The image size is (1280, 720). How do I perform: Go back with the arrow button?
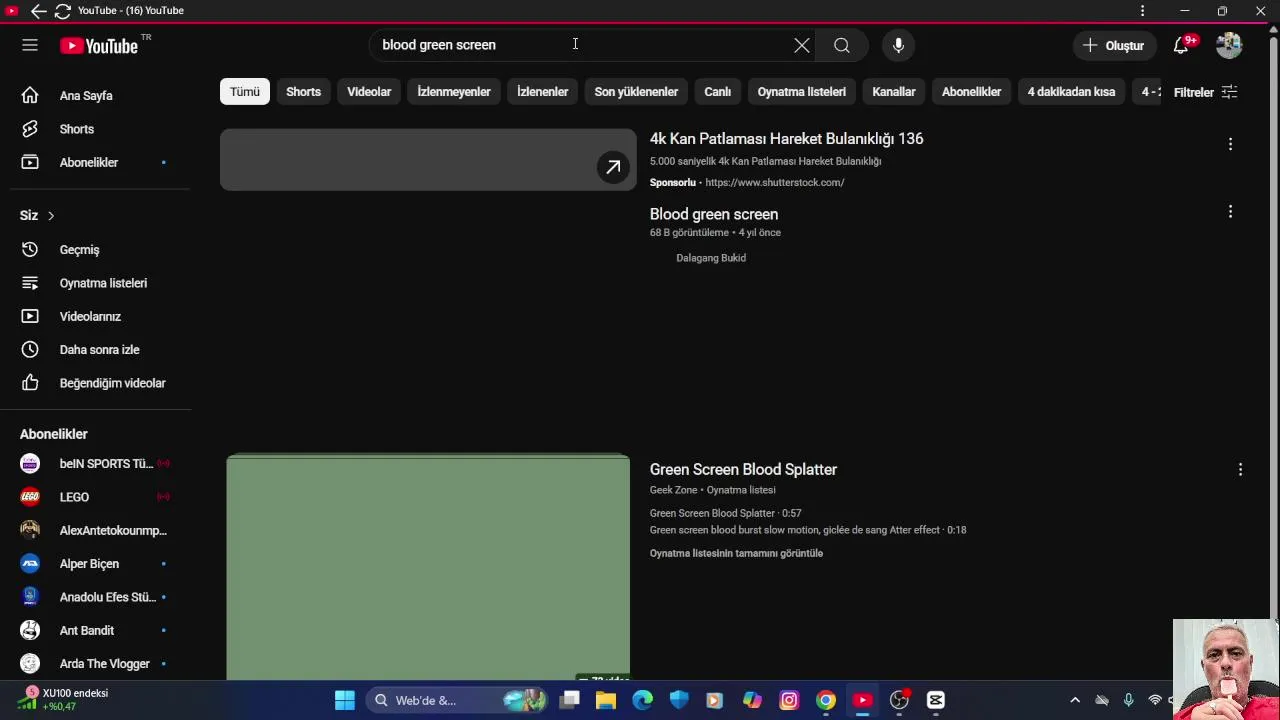[38, 11]
